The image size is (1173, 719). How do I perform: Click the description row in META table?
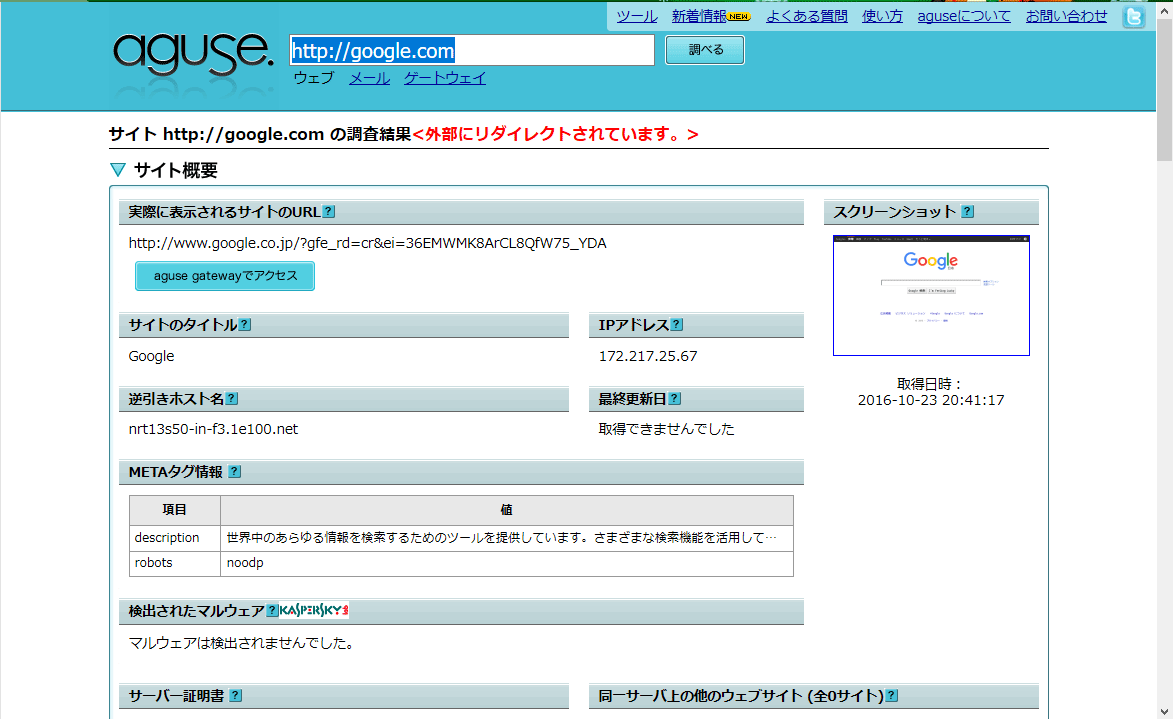[462, 538]
